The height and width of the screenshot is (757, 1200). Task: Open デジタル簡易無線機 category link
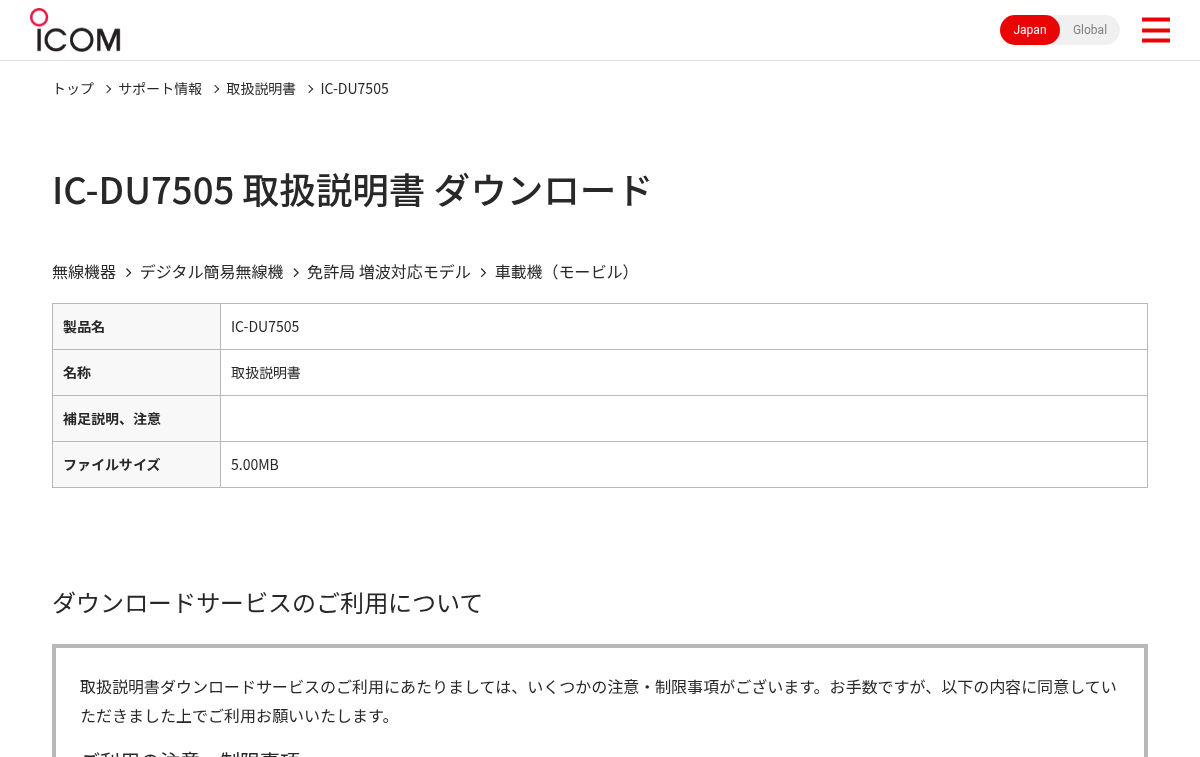pyautogui.click(x=211, y=272)
